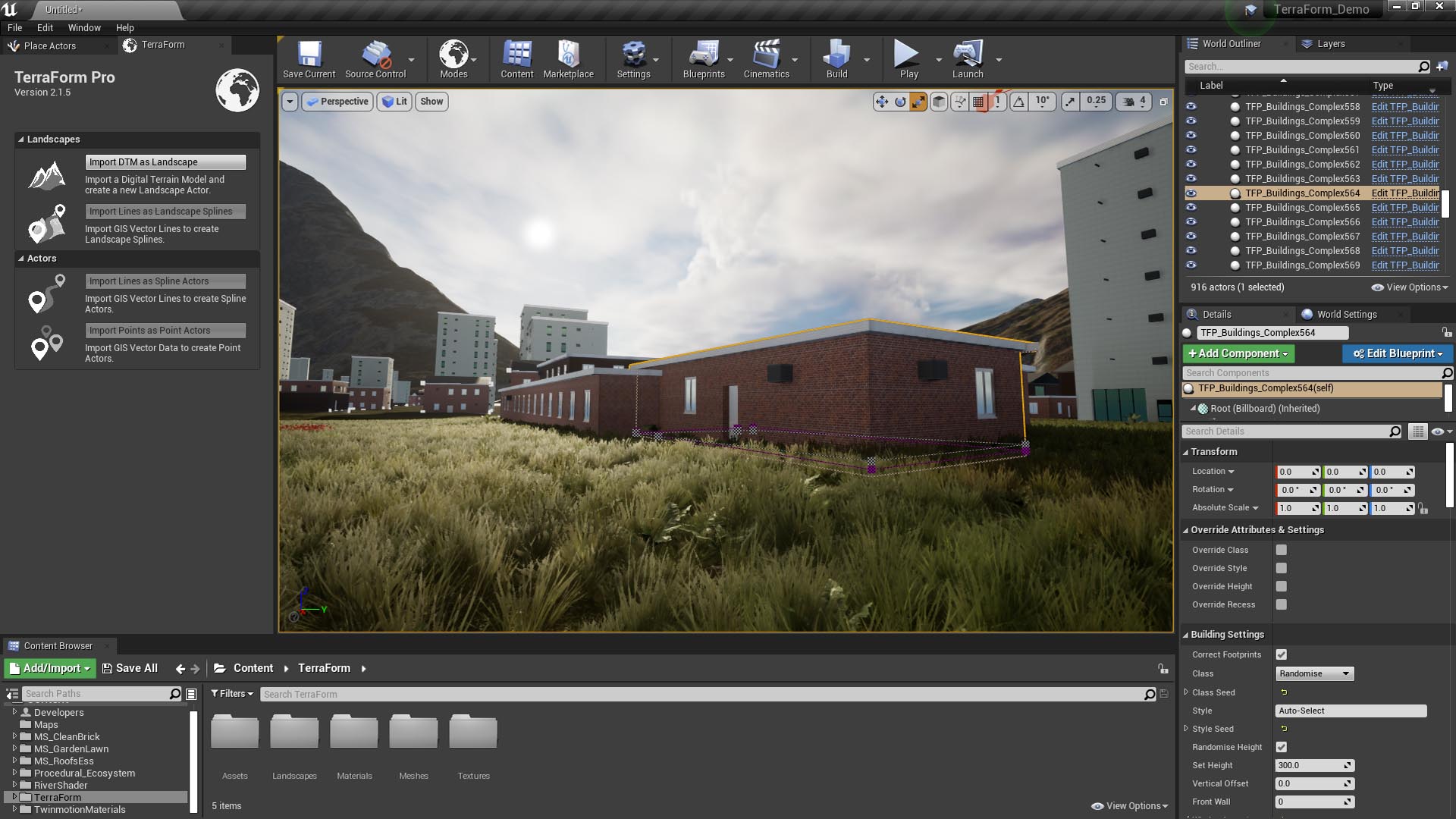Uncheck the Correct Footprints checkbox
The width and height of the screenshot is (1456, 819).
pyautogui.click(x=1281, y=654)
